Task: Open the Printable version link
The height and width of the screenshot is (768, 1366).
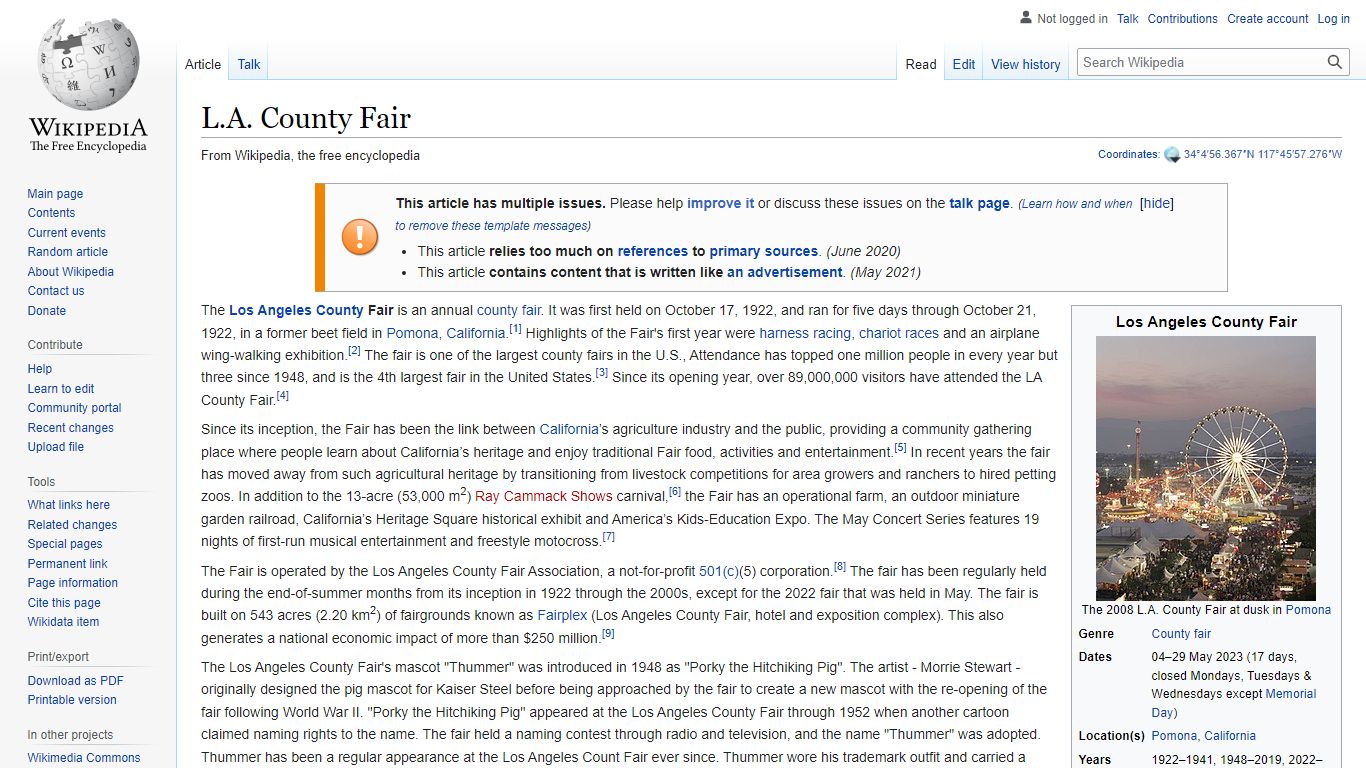Action: click(x=72, y=700)
